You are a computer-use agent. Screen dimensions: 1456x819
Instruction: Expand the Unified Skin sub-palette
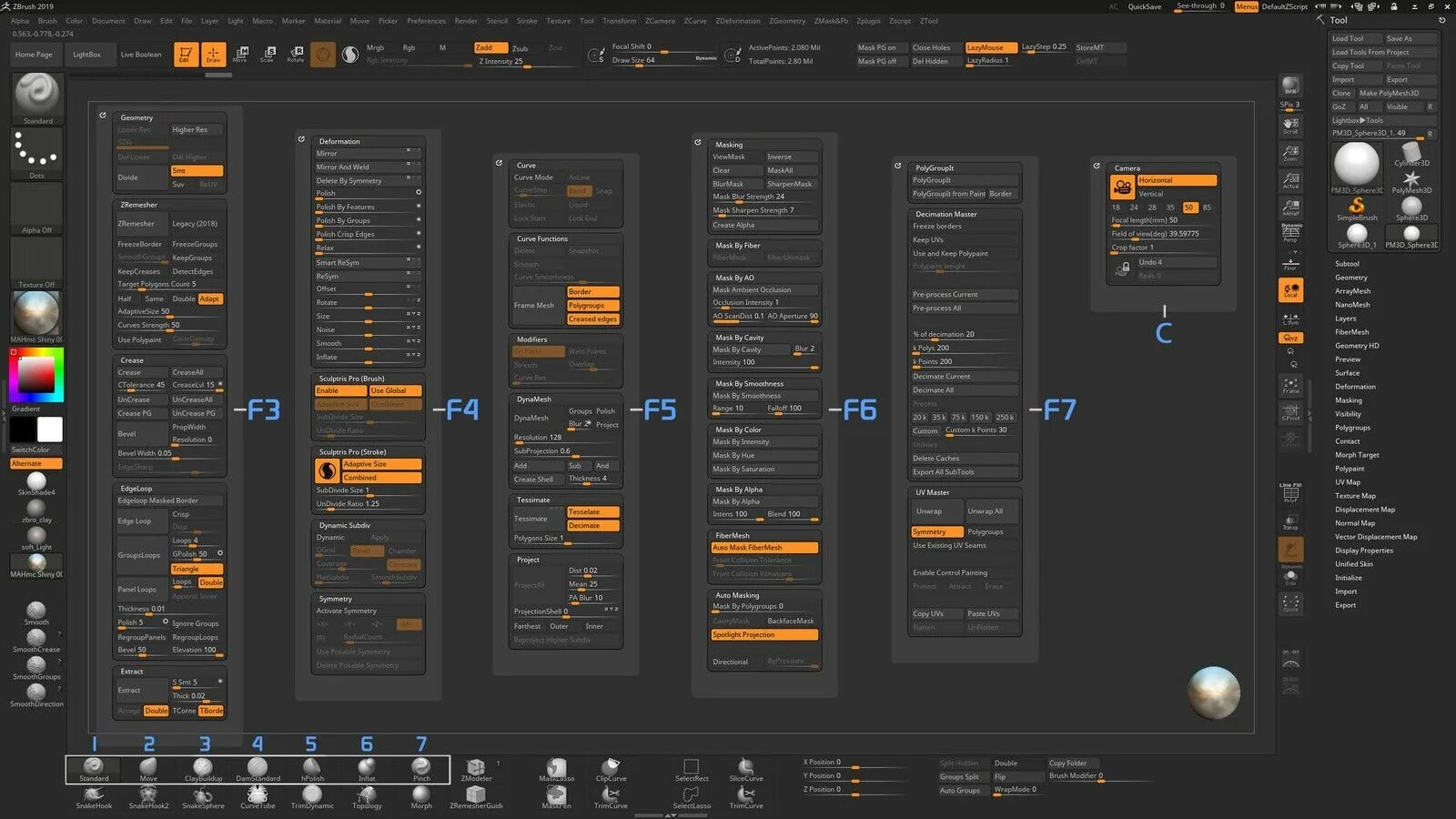pyautogui.click(x=1353, y=564)
